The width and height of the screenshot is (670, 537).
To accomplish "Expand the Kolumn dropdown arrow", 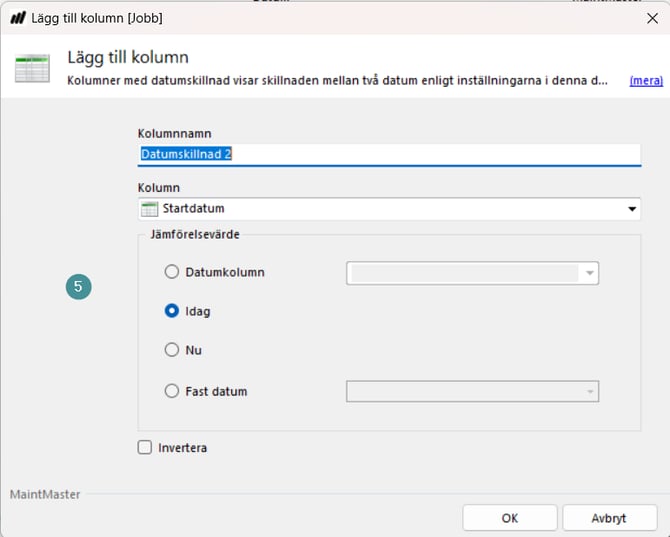I will pyautogui.click(x=632, y=209).
